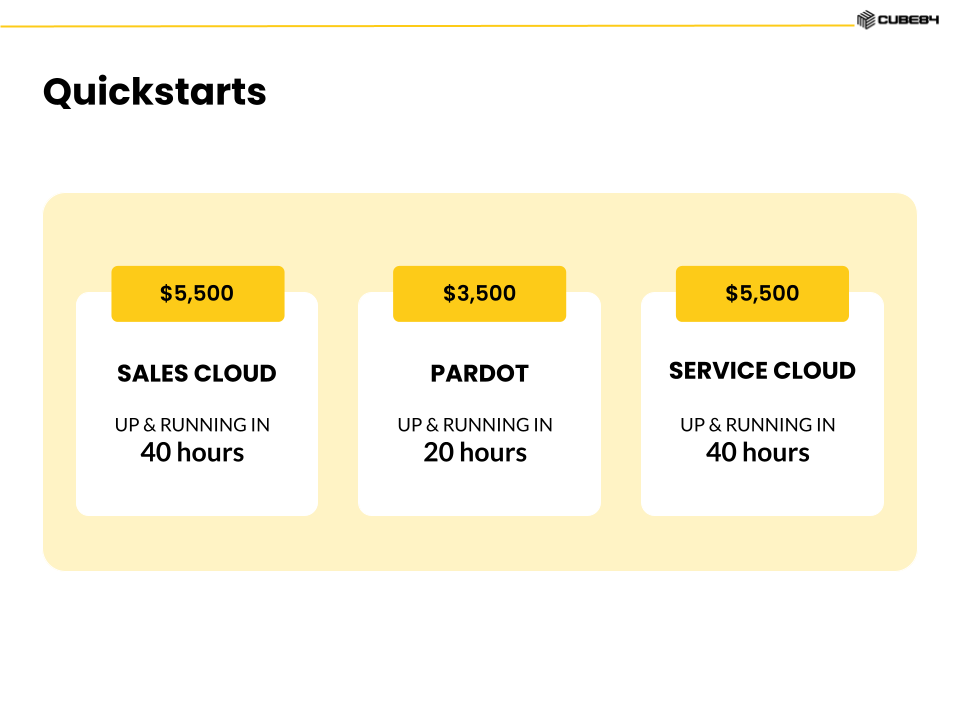The image size is (960, 720).
Task: Click UP & RUNNING IN under Pardot
Action: coord(475,425)
